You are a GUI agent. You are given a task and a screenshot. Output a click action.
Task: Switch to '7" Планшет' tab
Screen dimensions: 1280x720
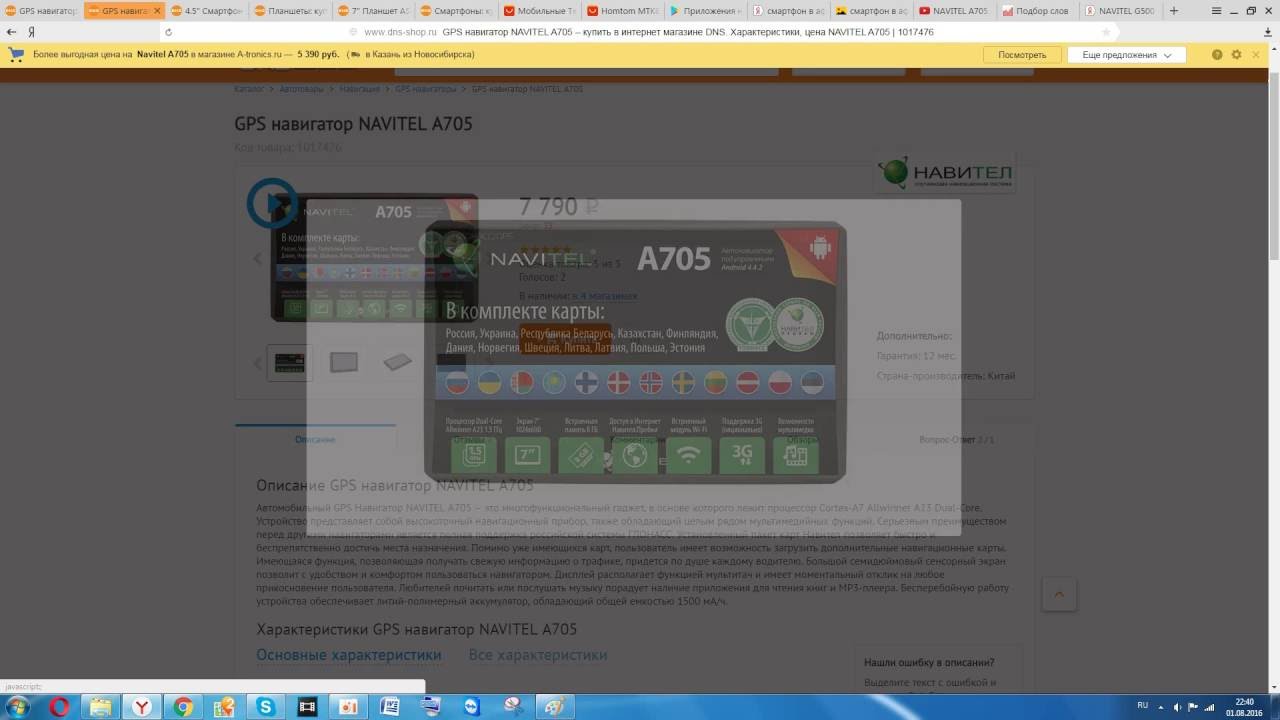coord(373,11)
